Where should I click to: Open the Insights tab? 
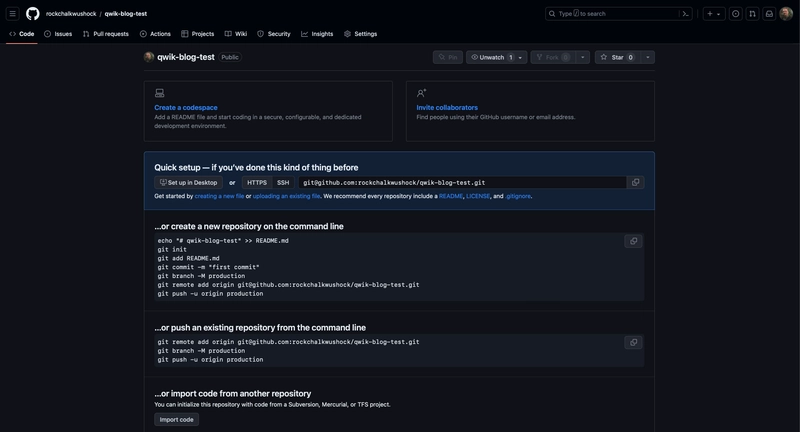317,34
